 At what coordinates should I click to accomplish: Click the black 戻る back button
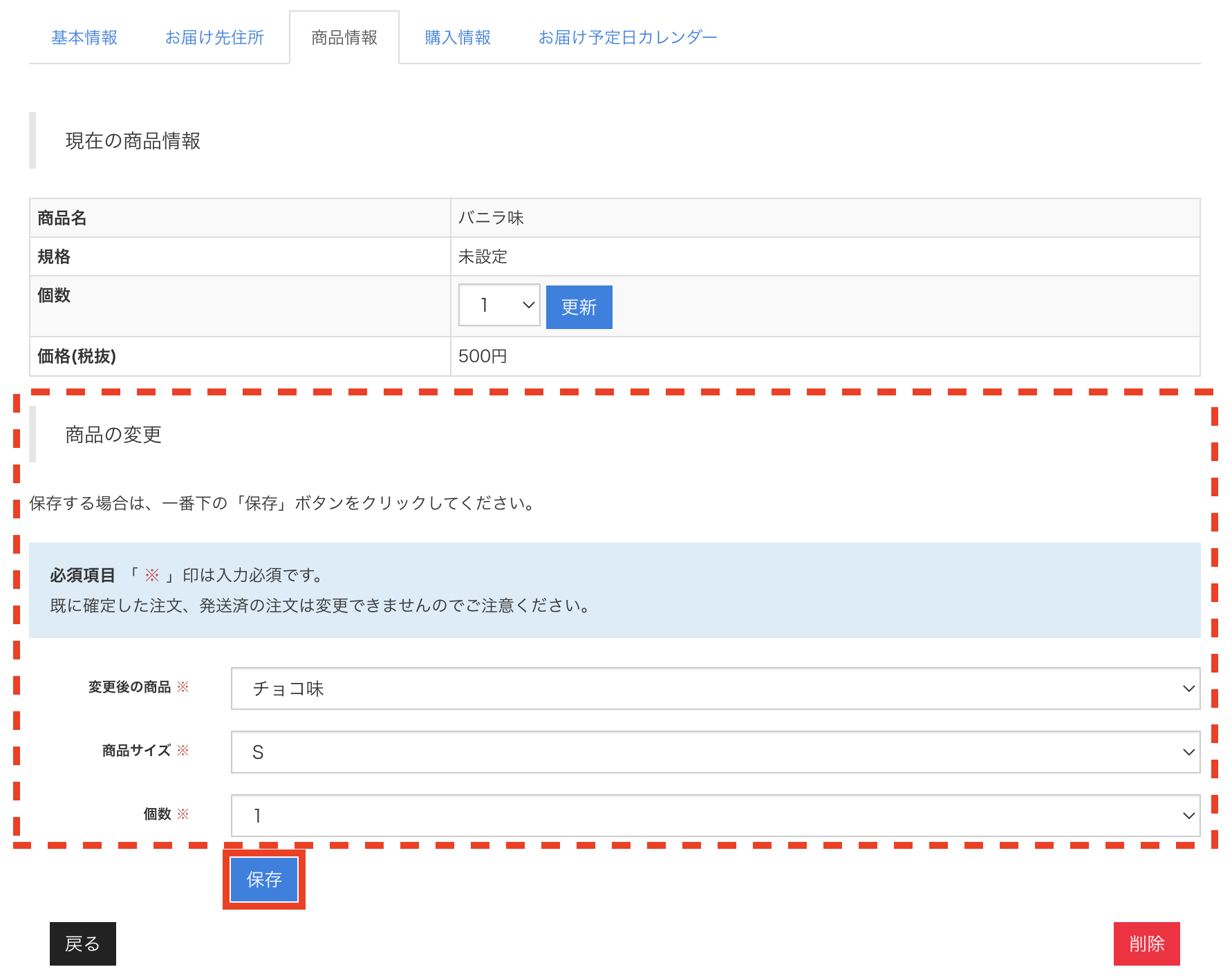coord(82,943)
